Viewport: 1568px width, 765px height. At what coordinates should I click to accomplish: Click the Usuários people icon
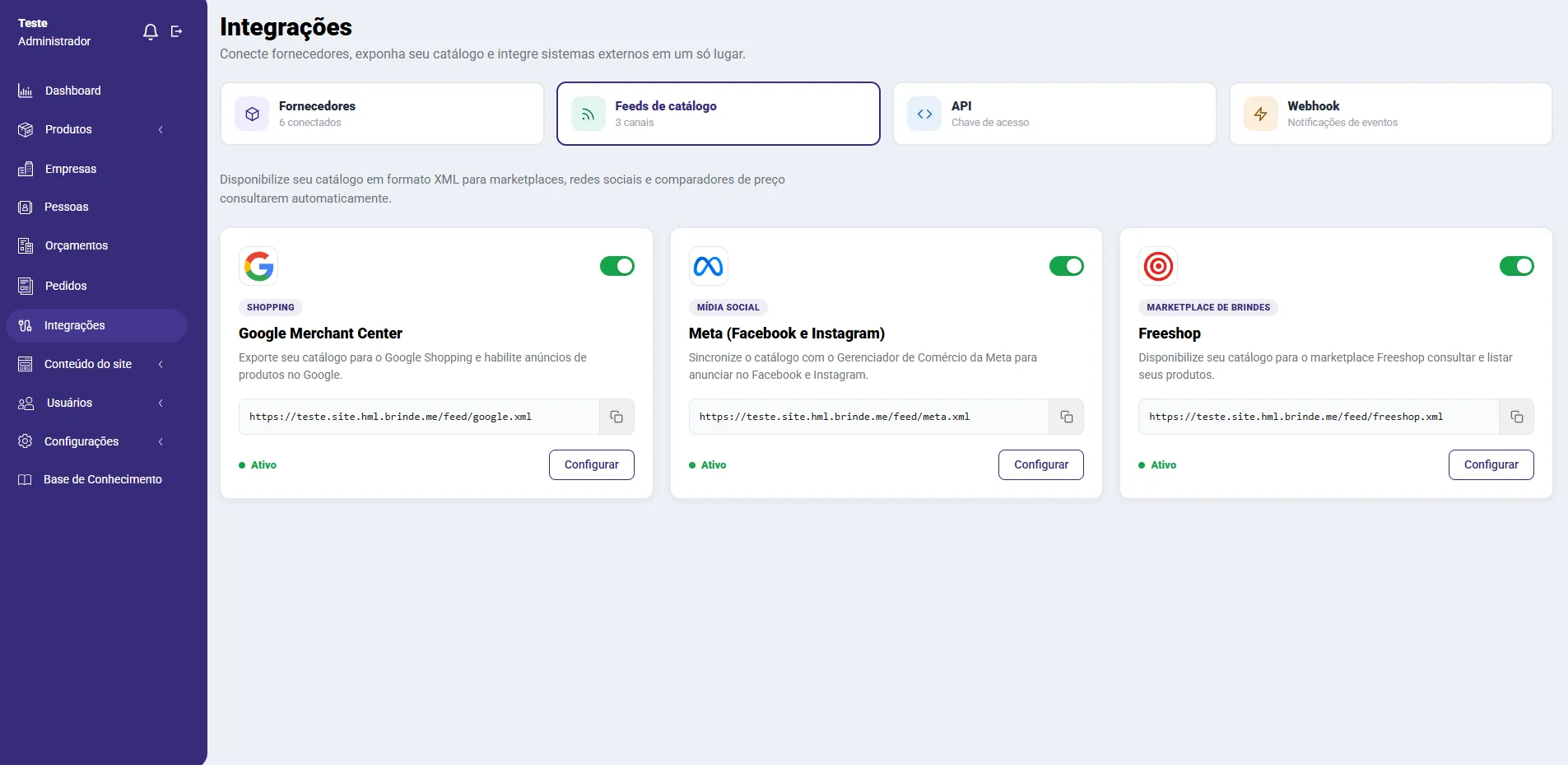tap(26, 403)
